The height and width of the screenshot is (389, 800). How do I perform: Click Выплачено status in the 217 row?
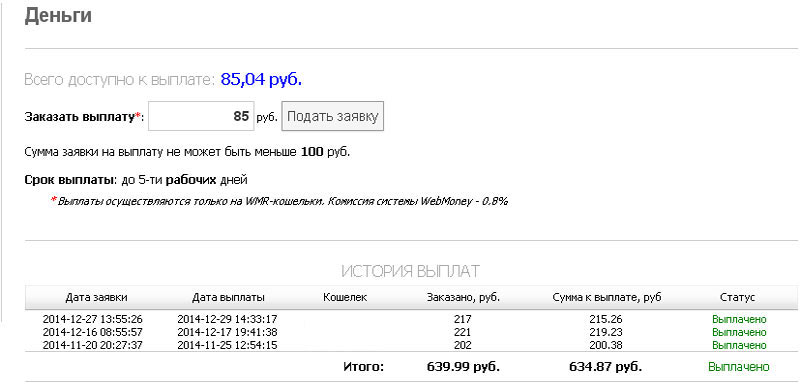[739, 320]
